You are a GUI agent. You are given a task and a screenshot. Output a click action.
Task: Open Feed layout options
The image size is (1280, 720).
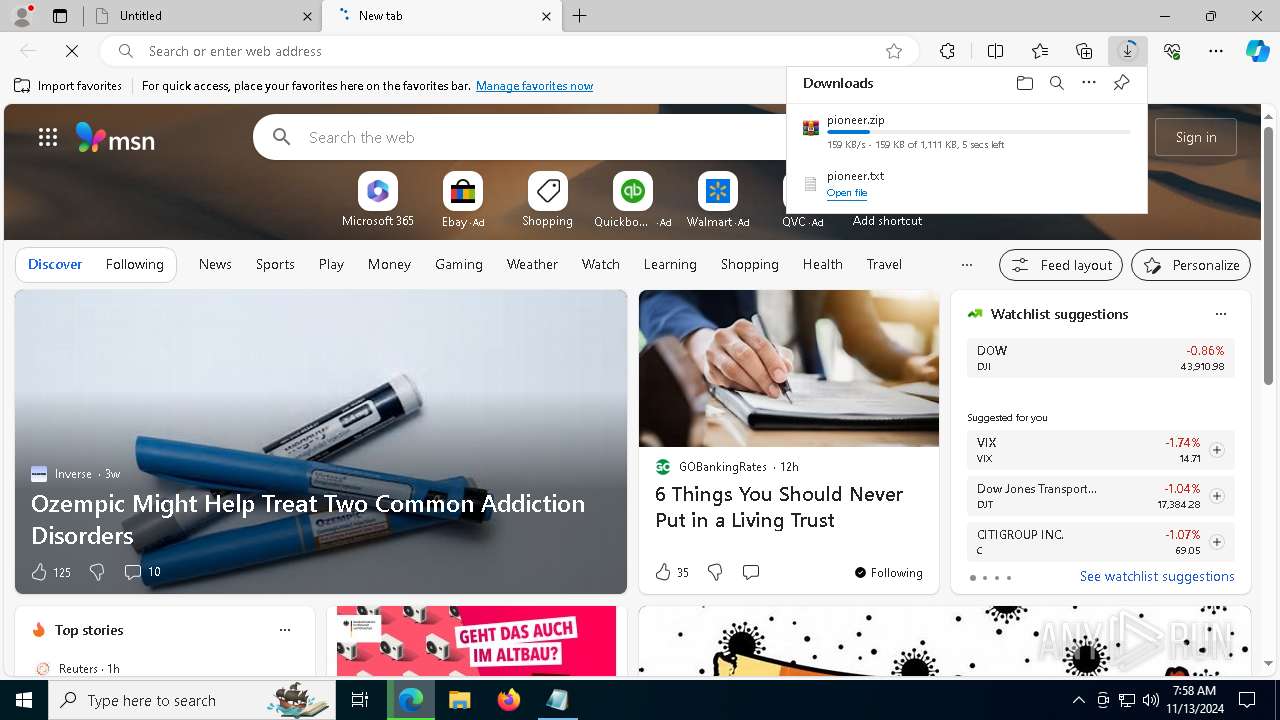[1061, 265]
